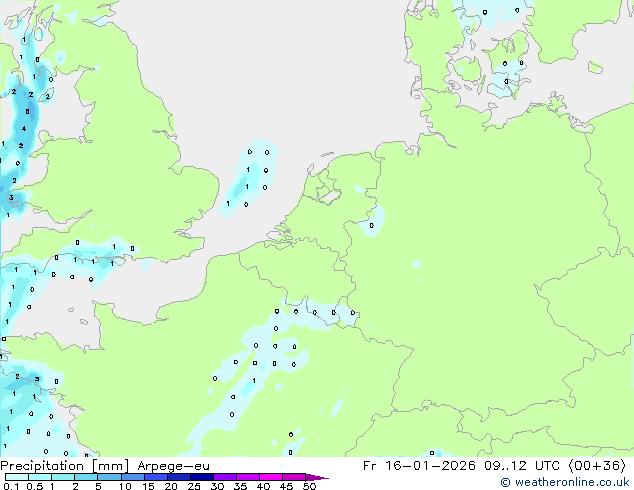Click the 'Fr 16-01-2026' date text
Screen dimensions: 634x490
pos(419,466)
